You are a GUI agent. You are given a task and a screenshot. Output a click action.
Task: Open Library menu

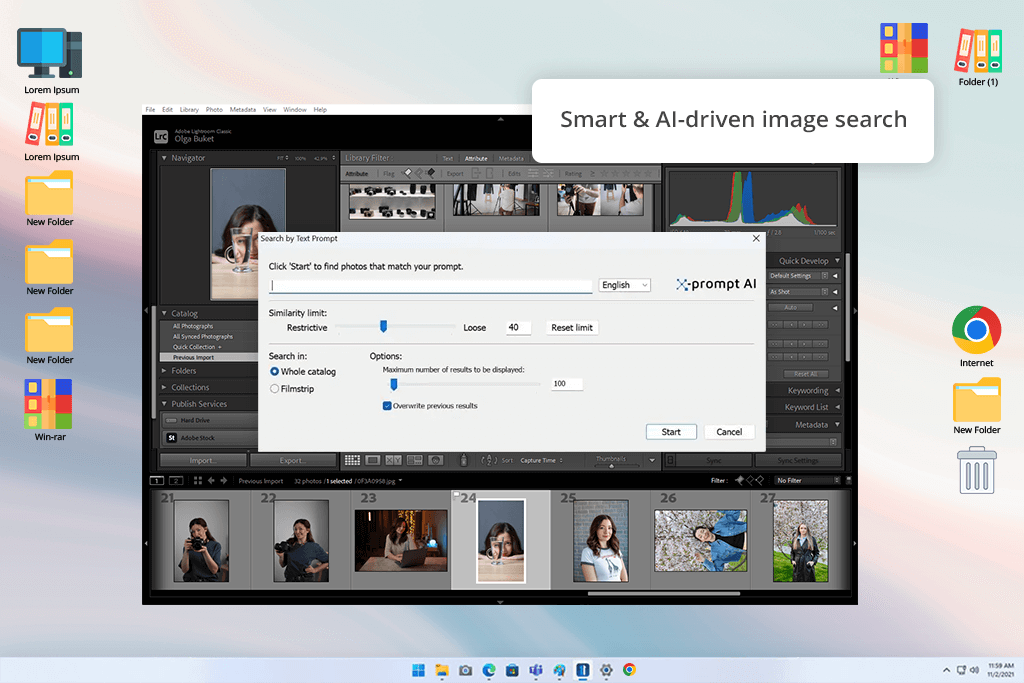tap(189, 110)
